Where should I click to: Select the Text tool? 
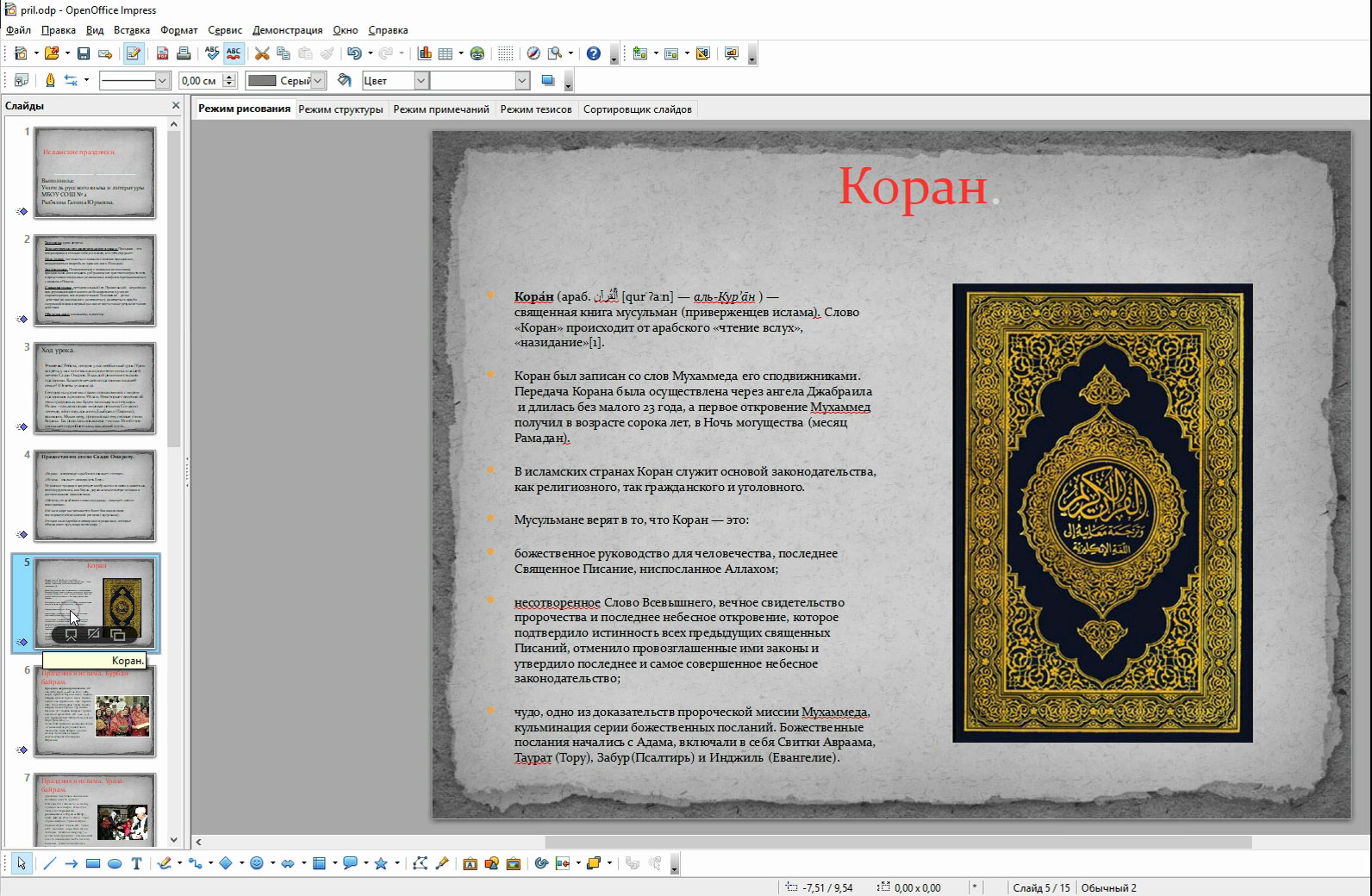click(x=137, y=863)
